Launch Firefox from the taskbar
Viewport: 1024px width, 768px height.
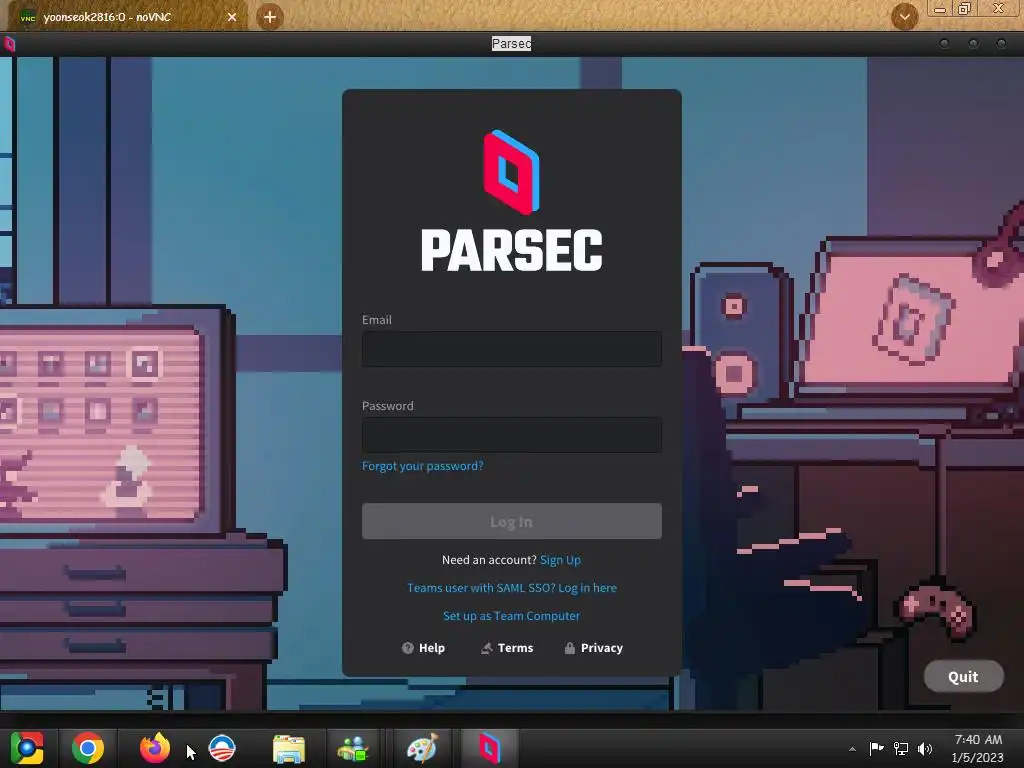(x=155, y=748)
